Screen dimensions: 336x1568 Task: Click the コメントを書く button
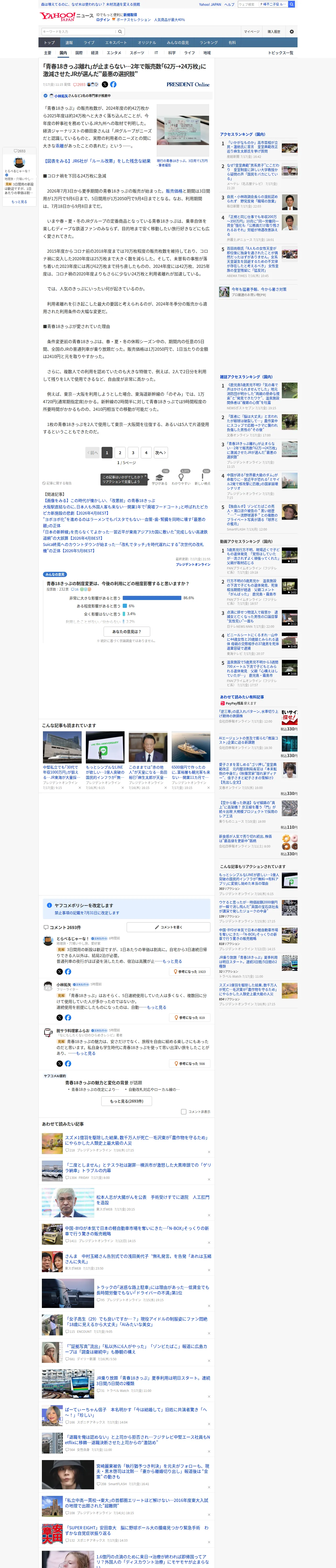point(168,927)
